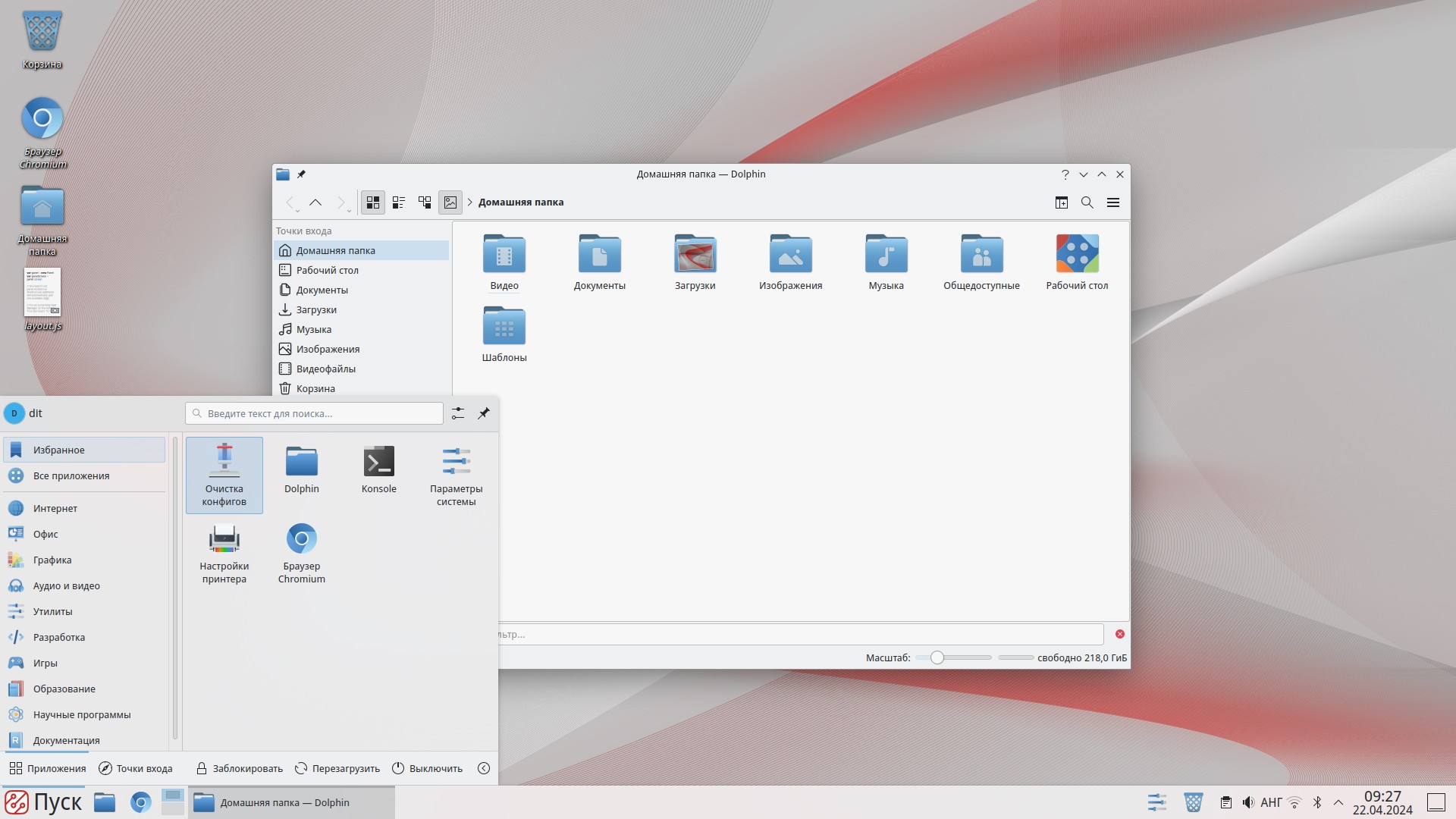Viewport: 1456px width, 819px height.
Task: Switch Dolphin to details tree view mode
Action: [425, 202]
